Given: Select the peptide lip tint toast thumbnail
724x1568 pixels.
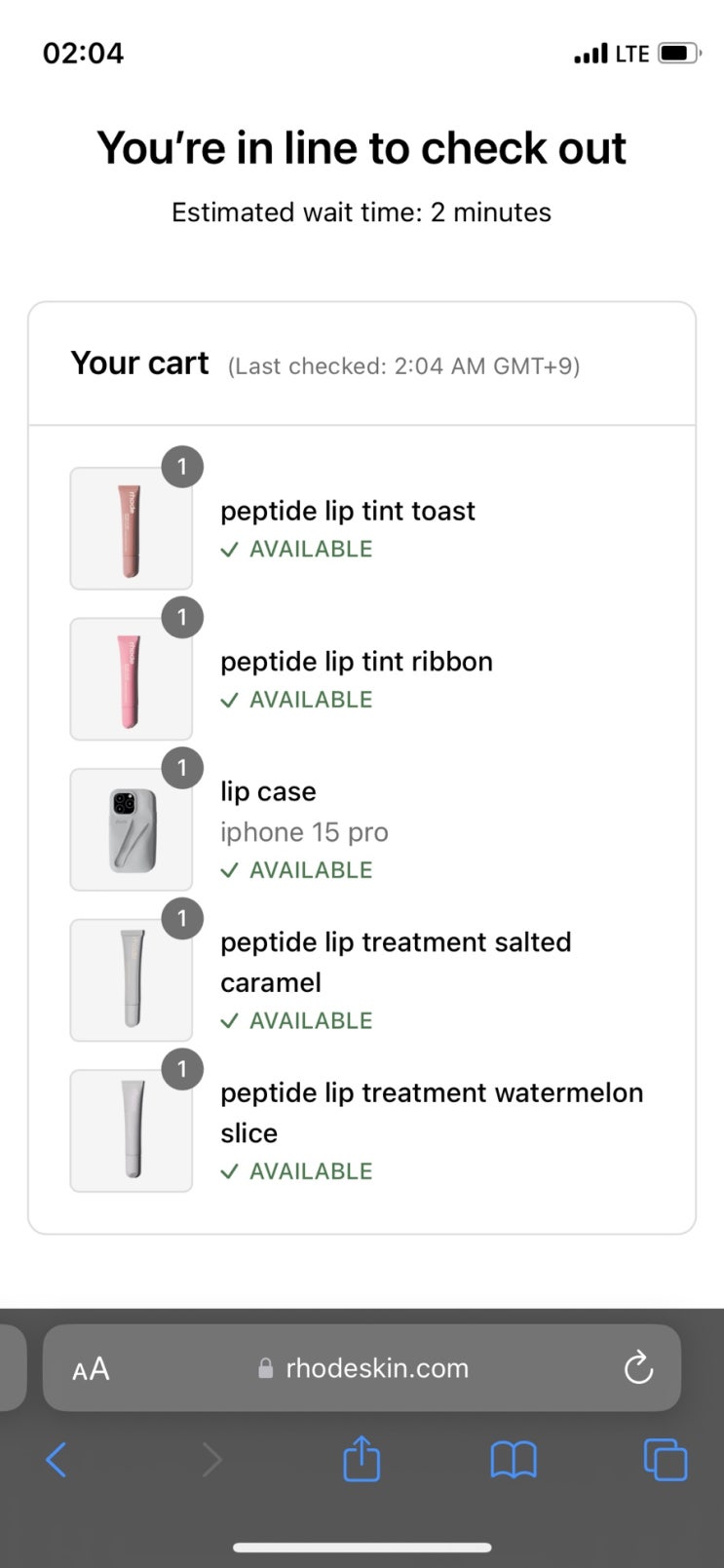Looking at the screenshot, I should (131, 529).
